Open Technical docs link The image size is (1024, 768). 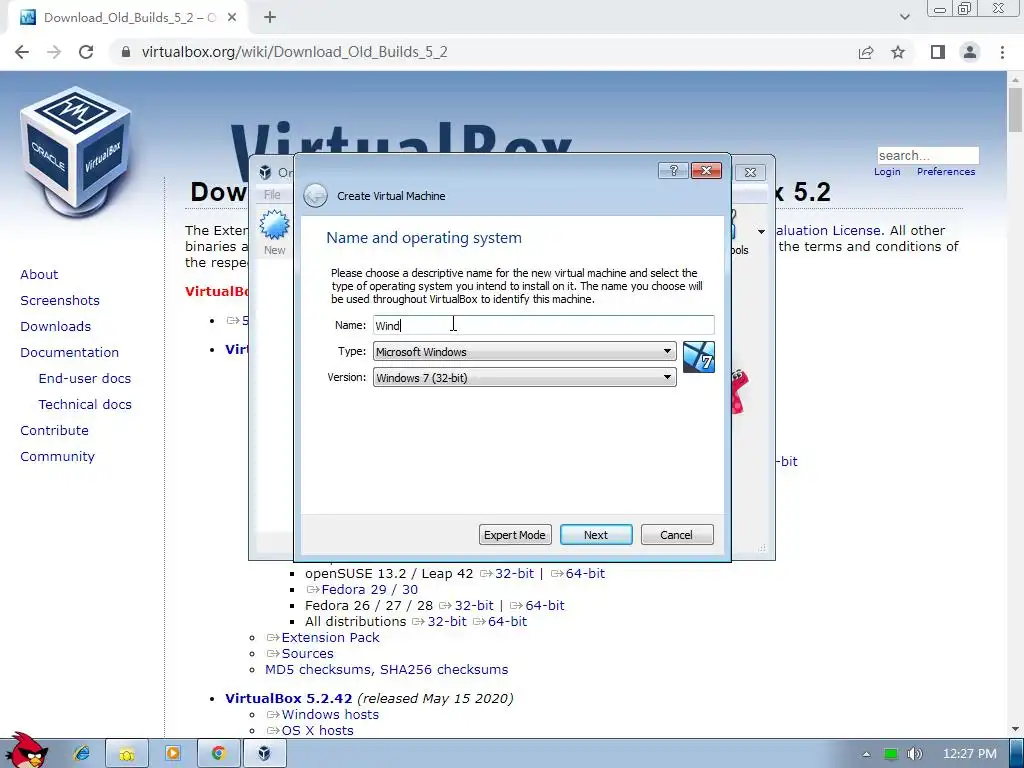[x=85, y=405]
